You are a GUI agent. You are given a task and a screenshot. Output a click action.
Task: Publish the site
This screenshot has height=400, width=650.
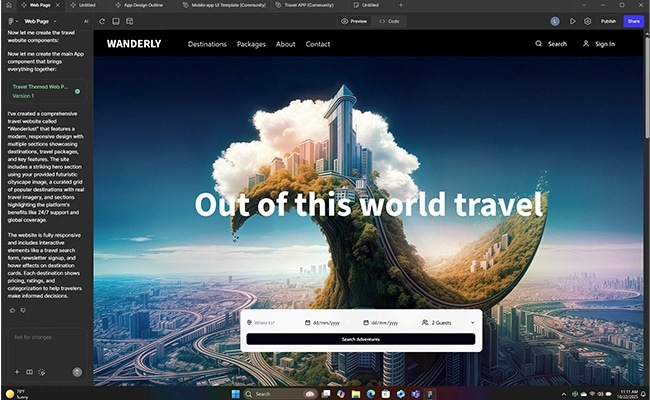(608, 21)
